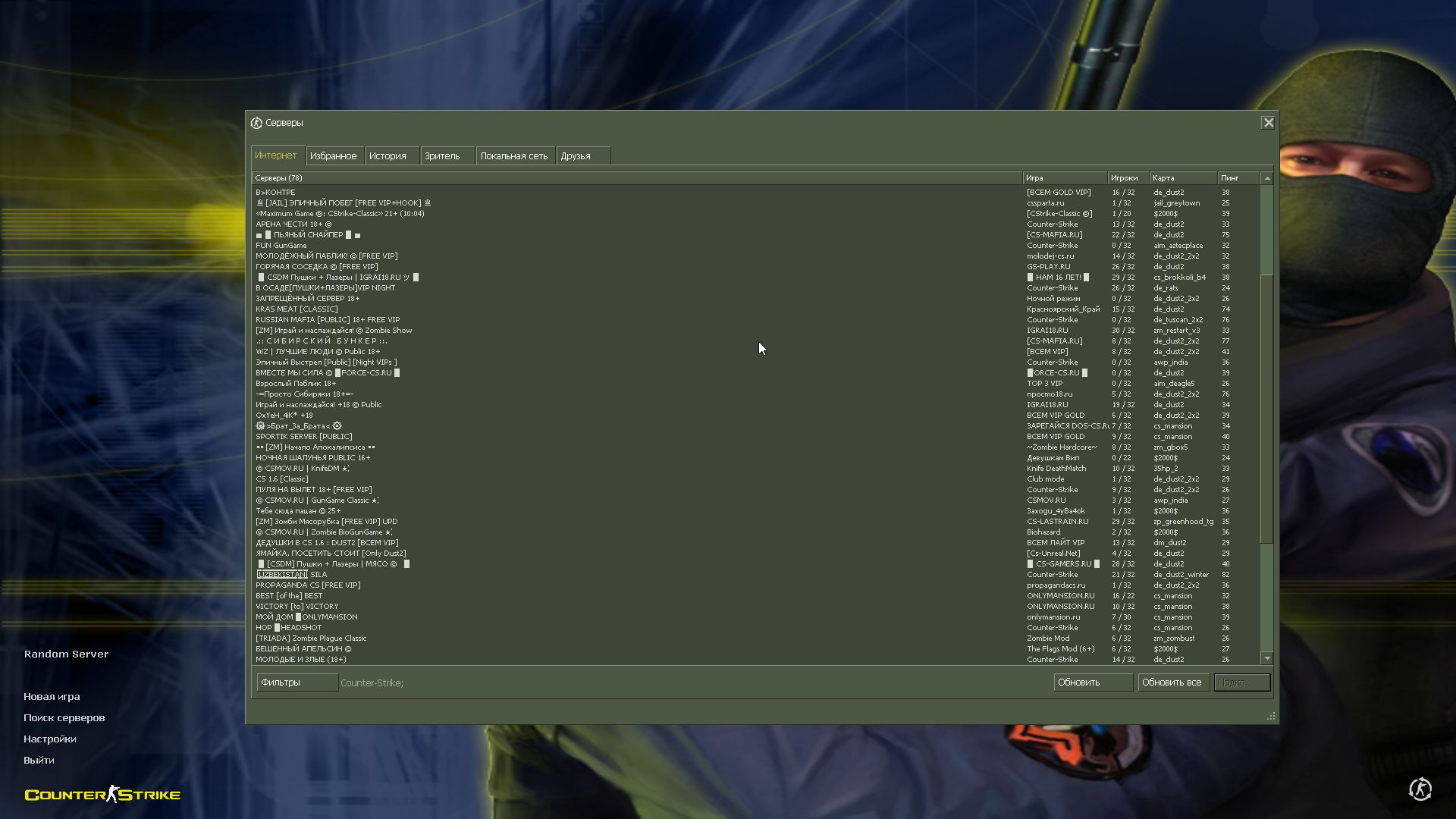1456x819 pixels.
Task: Click the Counter-Strike icon in the window title
Action: 256,123
